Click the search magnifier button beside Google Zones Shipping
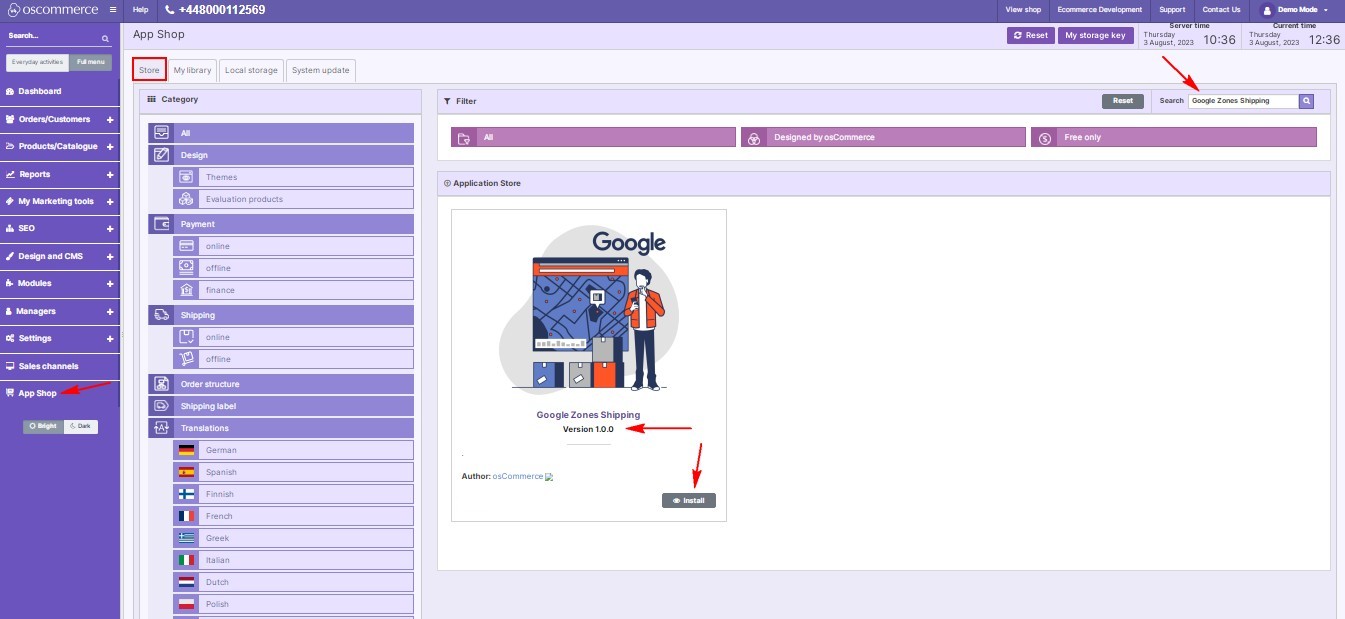 tap(1306, 101)
